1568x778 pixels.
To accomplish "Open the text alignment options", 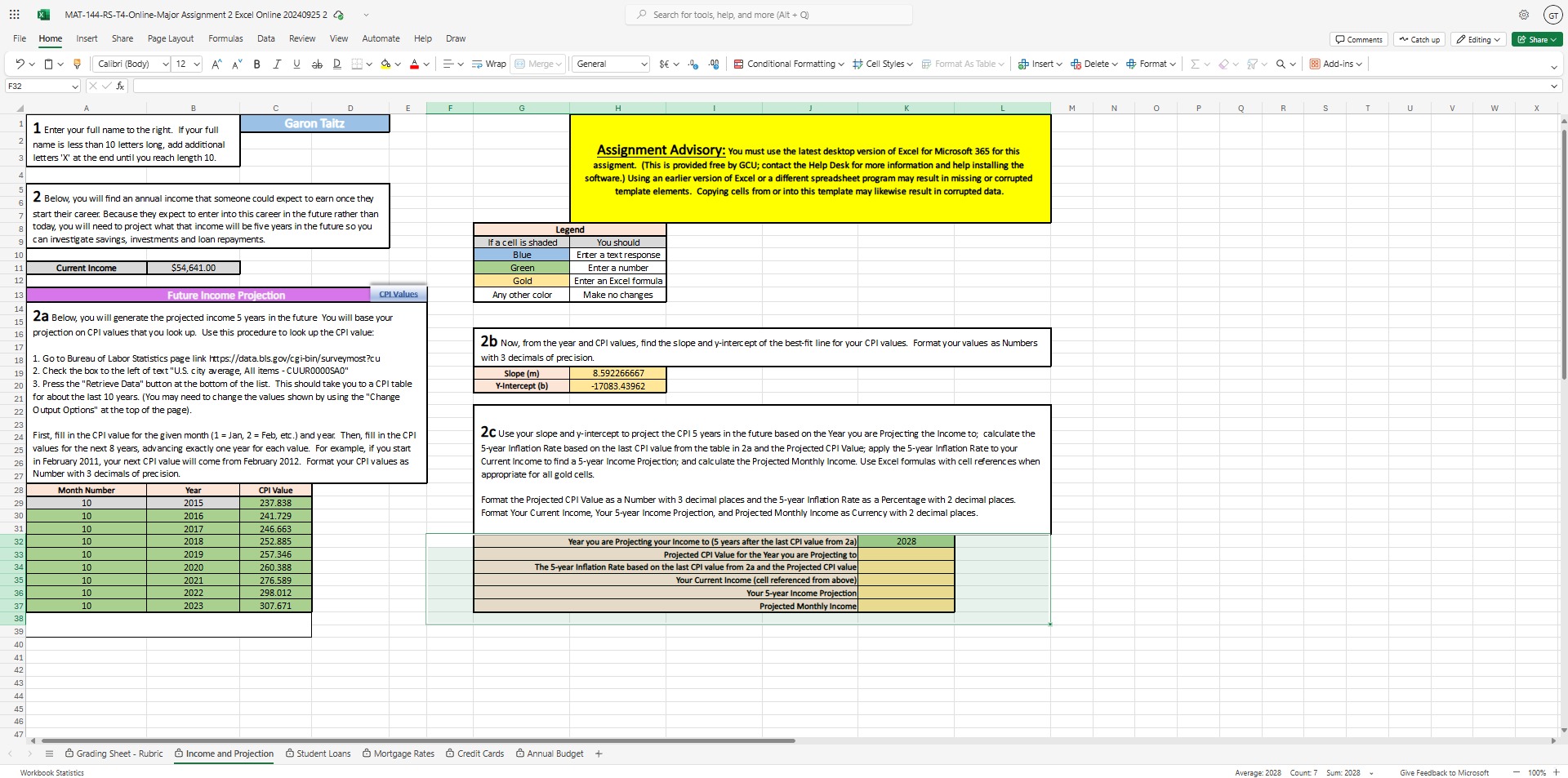I will [452, 64].
